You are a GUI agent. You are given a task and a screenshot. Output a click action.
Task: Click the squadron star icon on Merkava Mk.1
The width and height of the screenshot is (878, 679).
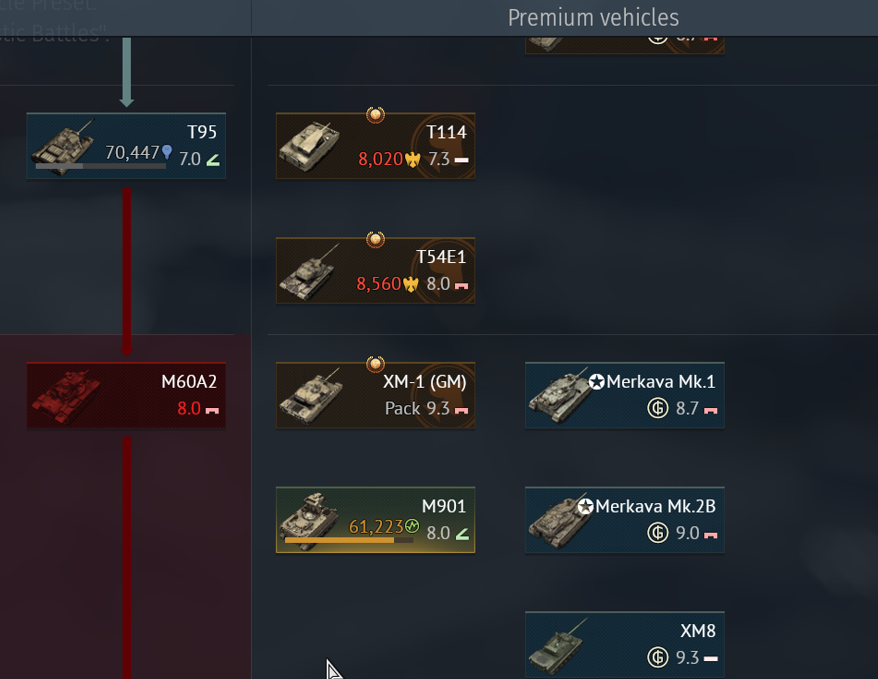click(596, 382)
